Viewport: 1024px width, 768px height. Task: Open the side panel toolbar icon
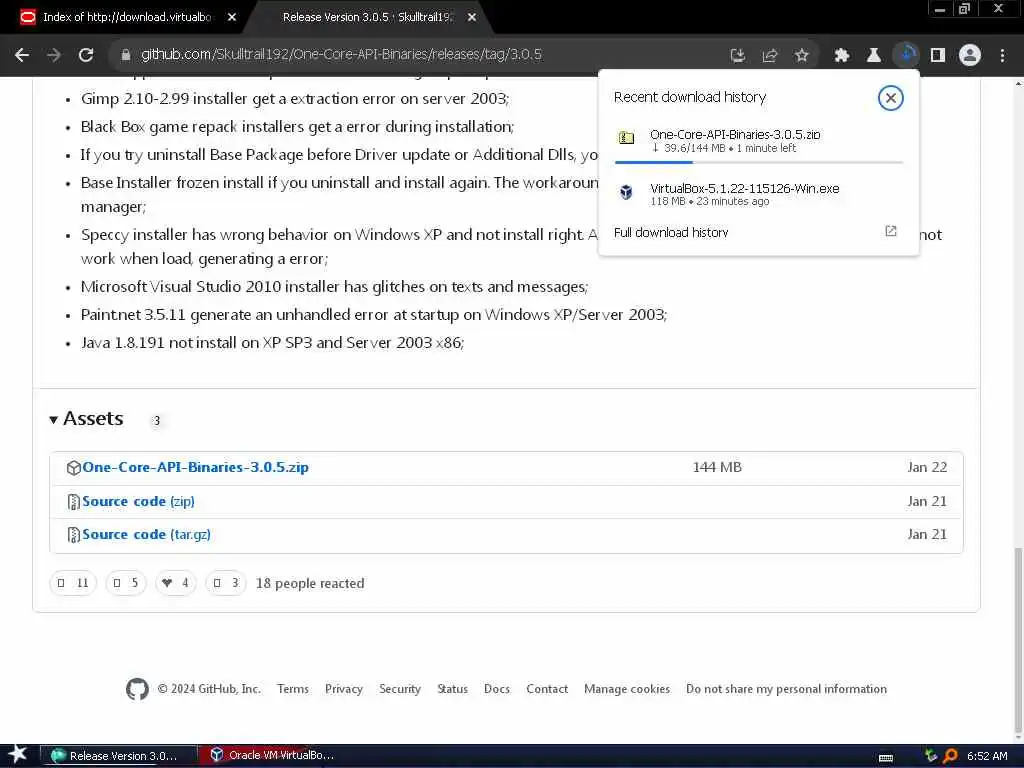pyautogui.click(x=938, y=56)
